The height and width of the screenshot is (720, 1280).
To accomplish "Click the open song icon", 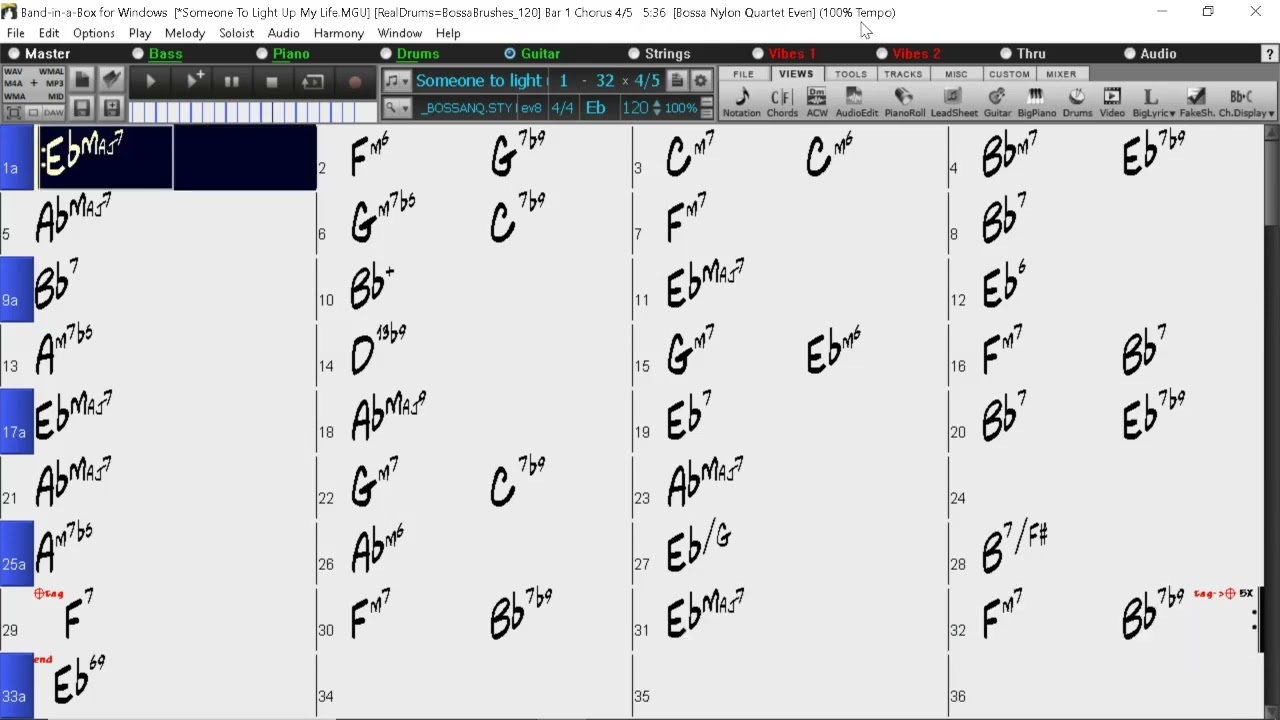I will pyautogui.click(x=112, y=79).
